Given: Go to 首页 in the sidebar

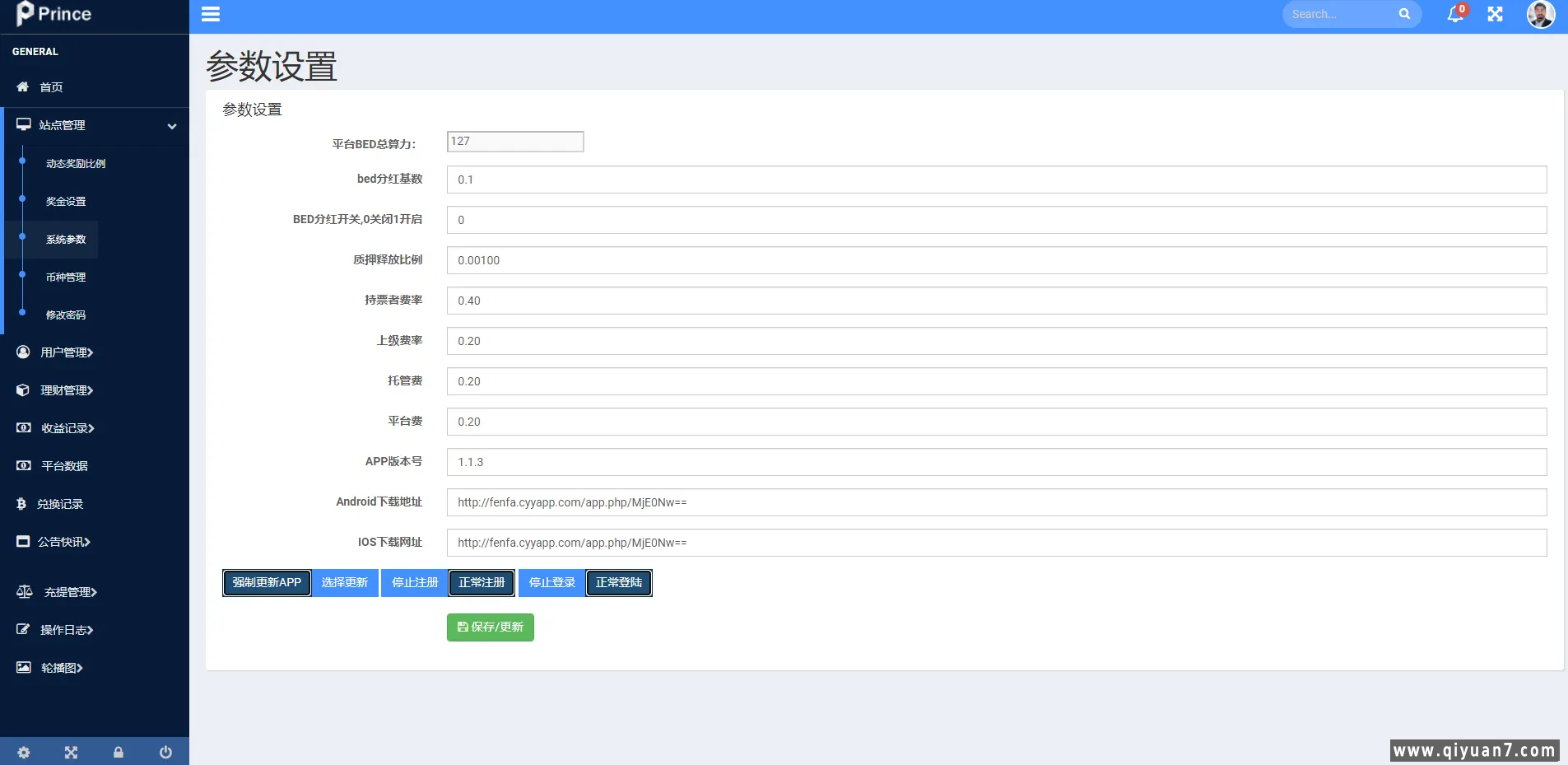Looking at the screenshot, I should (51, 87).
